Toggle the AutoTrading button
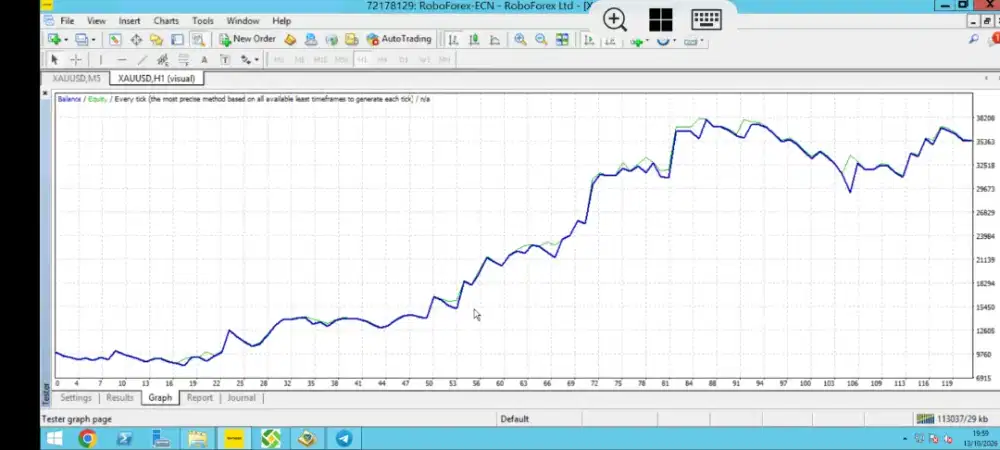1000x450 pixels. click(399, 39)
